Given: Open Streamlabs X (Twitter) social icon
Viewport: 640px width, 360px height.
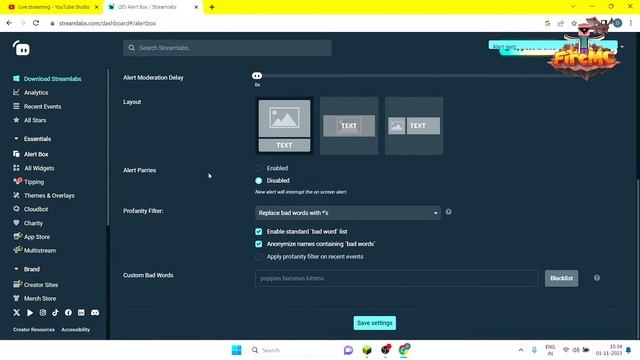Looking at the screenshot, I should [x=16, y=313].
